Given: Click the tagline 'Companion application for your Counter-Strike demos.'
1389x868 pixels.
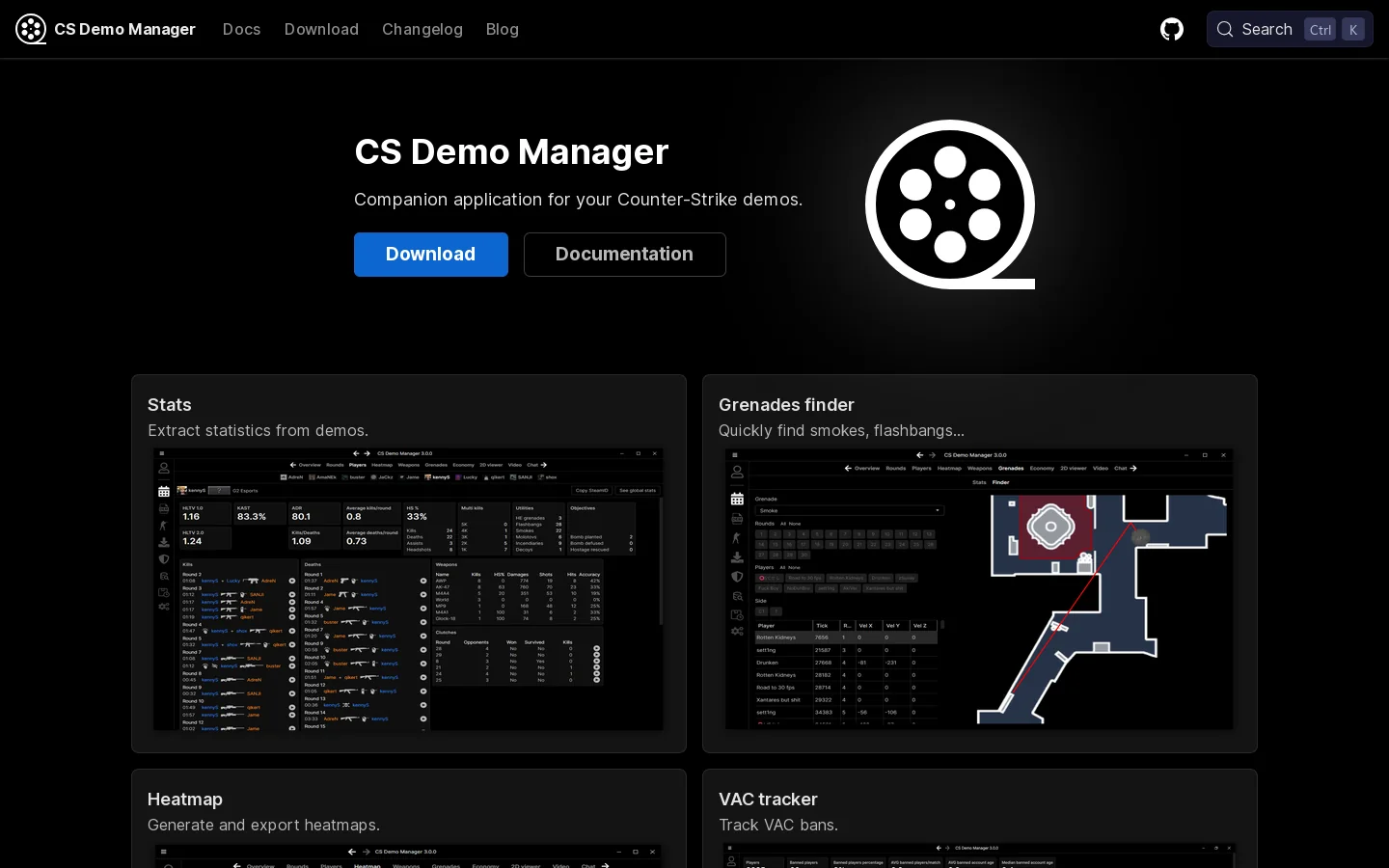Looking at the screenshot, I should [x=578, y=200].
